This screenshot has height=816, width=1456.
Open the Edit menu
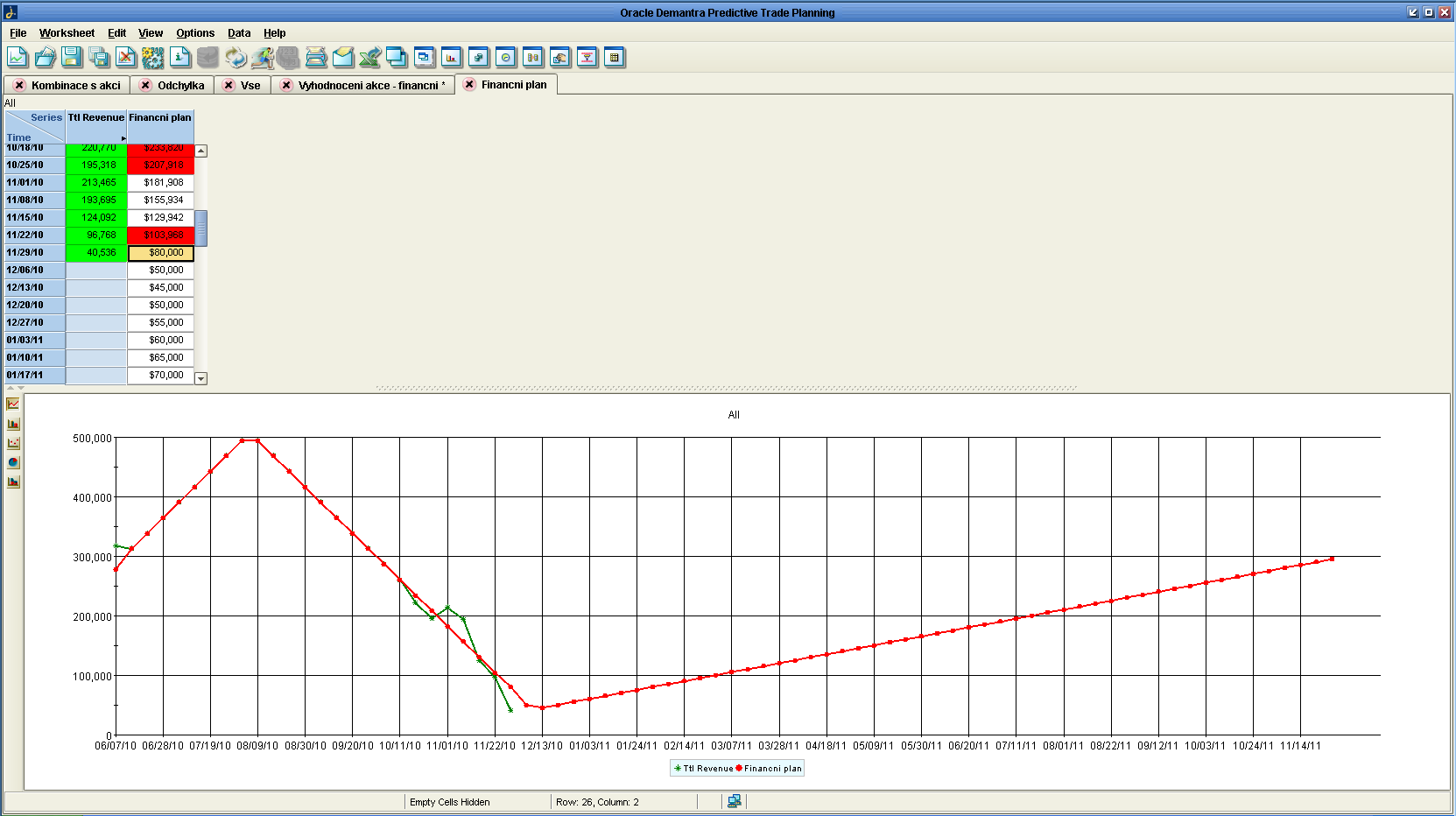point(116,33)
